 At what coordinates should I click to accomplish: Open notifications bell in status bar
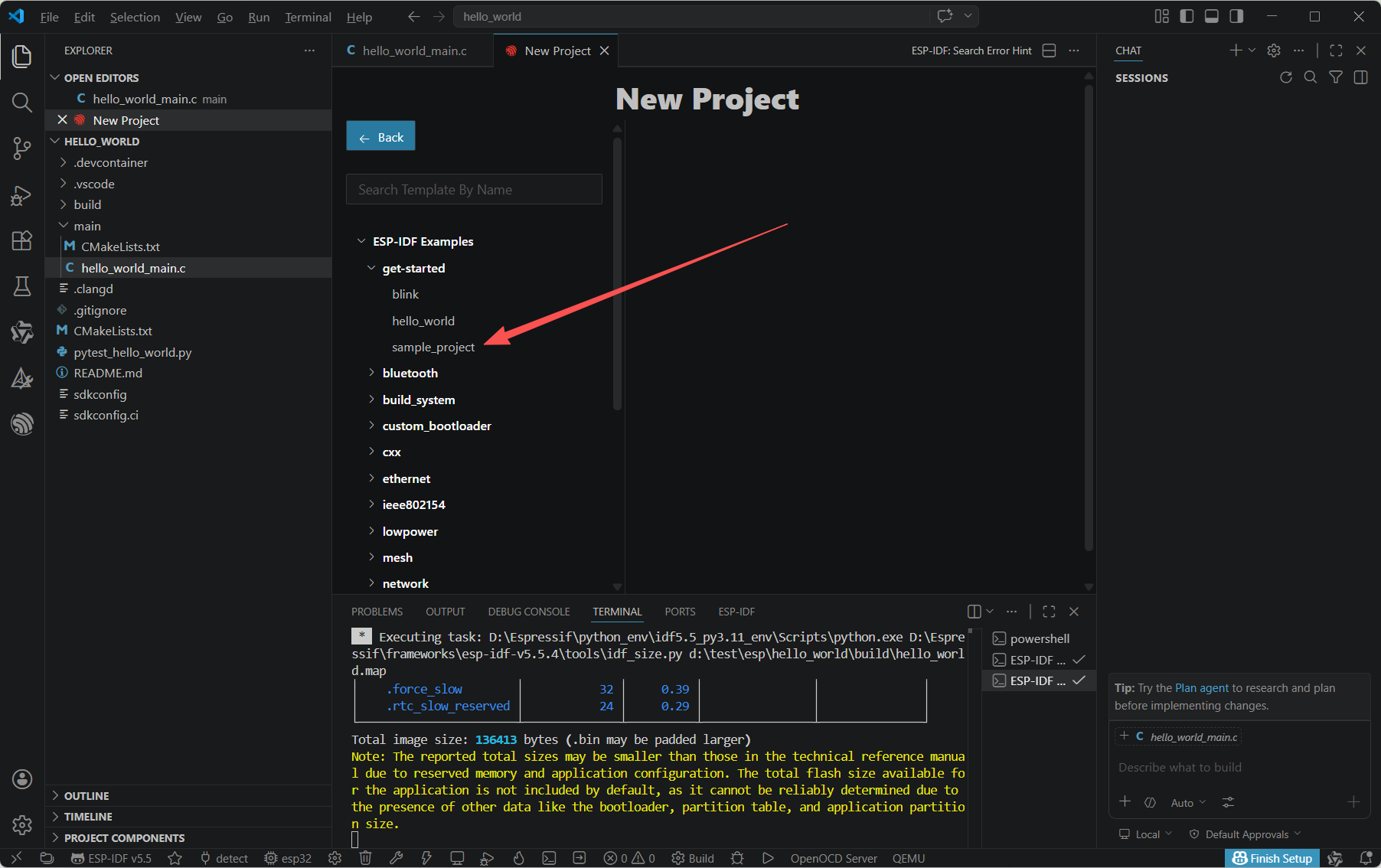pos(1366,858)
